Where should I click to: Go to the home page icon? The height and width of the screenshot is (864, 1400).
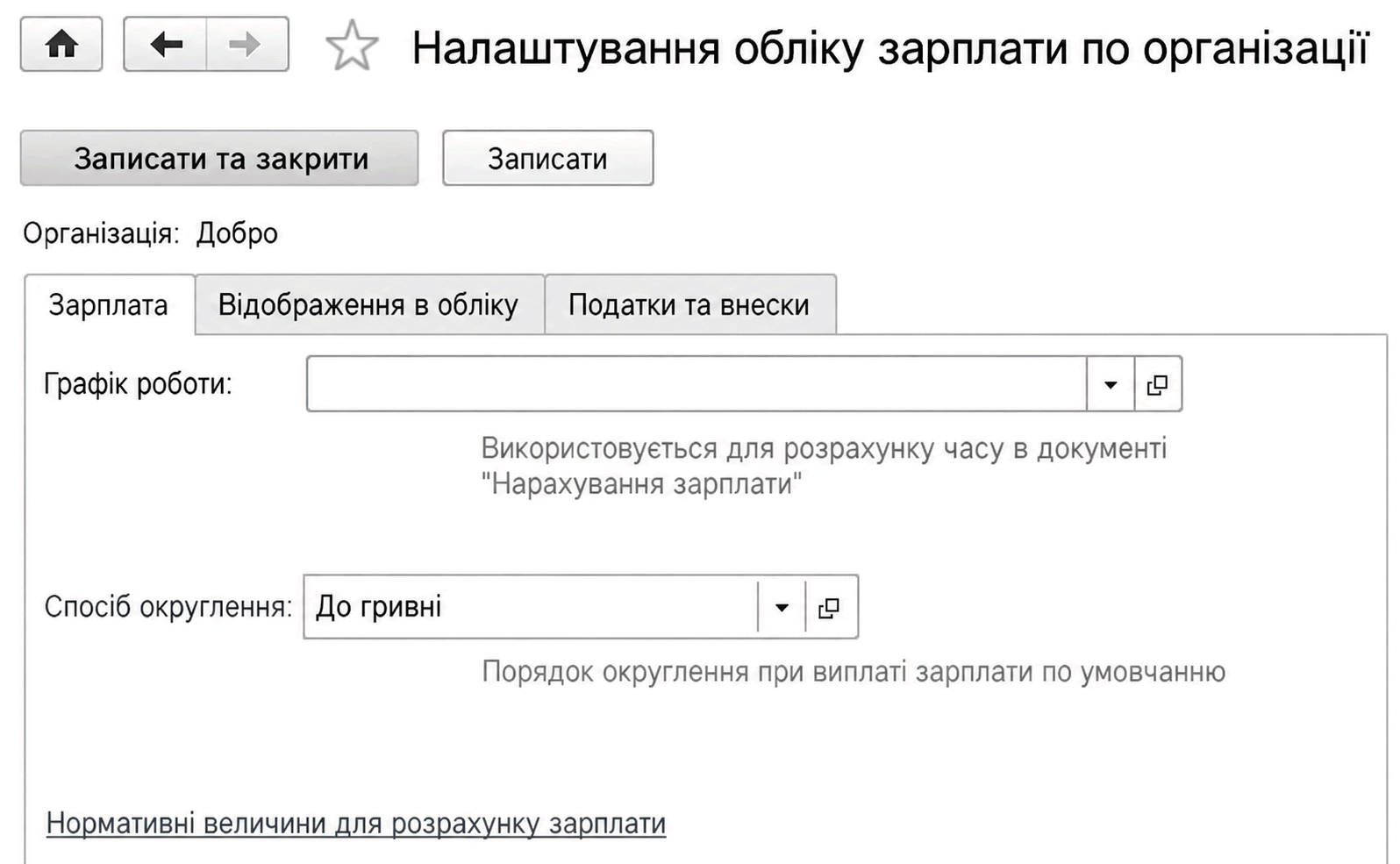click(61, 44)
